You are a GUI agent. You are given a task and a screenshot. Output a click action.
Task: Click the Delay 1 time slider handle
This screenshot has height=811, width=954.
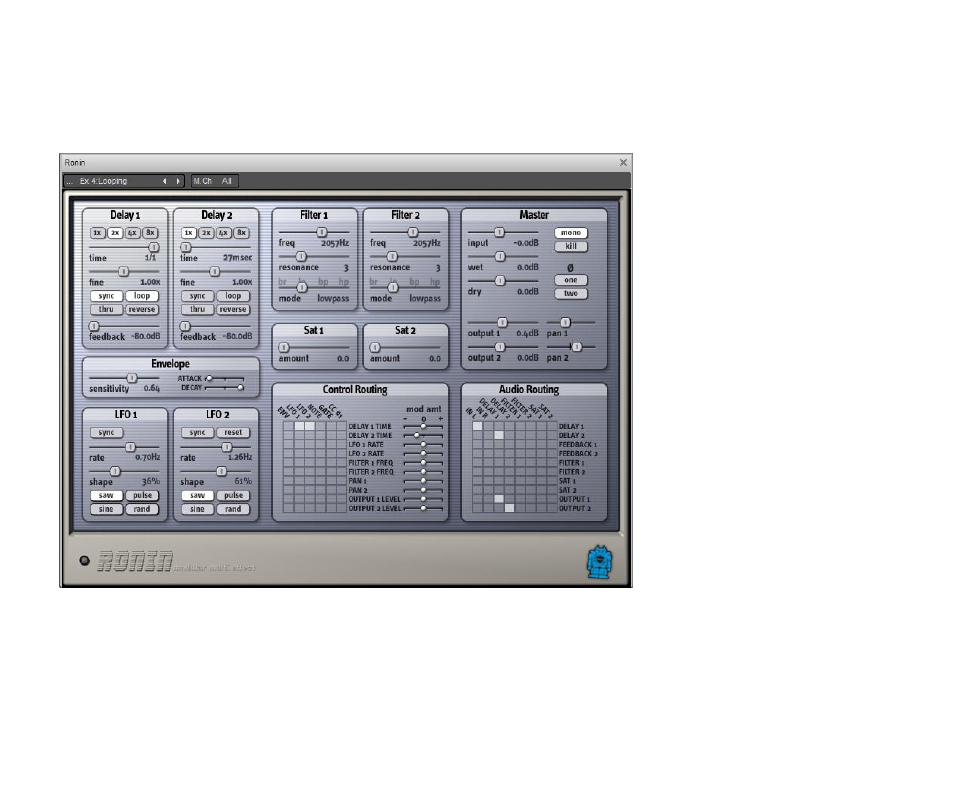(x=154, y=247)
